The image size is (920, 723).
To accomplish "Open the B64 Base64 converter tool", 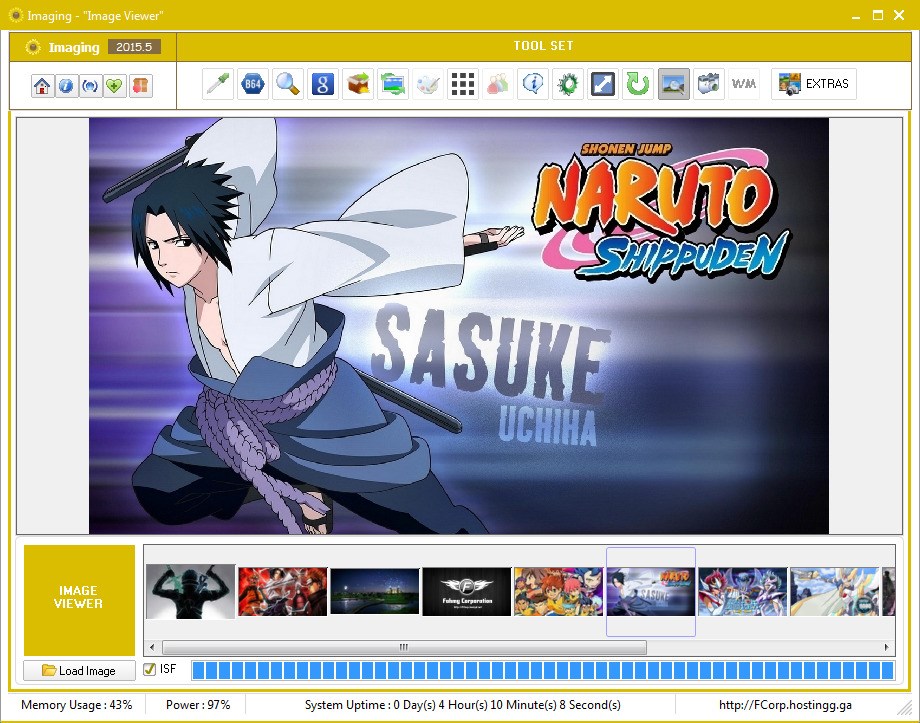I will pos(253,84).
